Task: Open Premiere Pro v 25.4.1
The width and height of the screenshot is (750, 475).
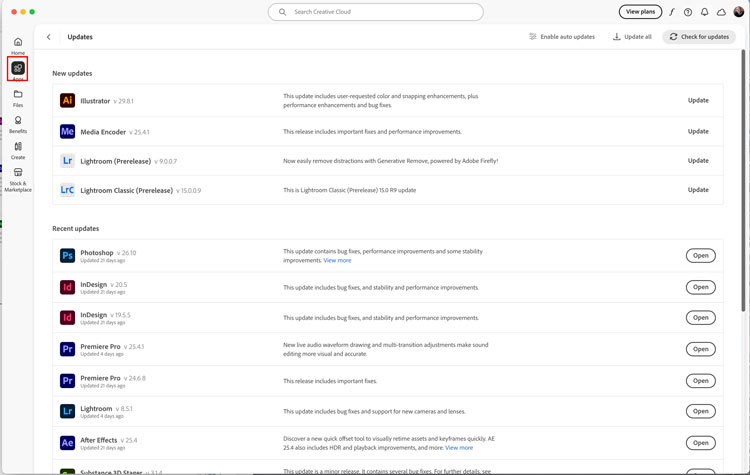Action: (x=700, y=349)
